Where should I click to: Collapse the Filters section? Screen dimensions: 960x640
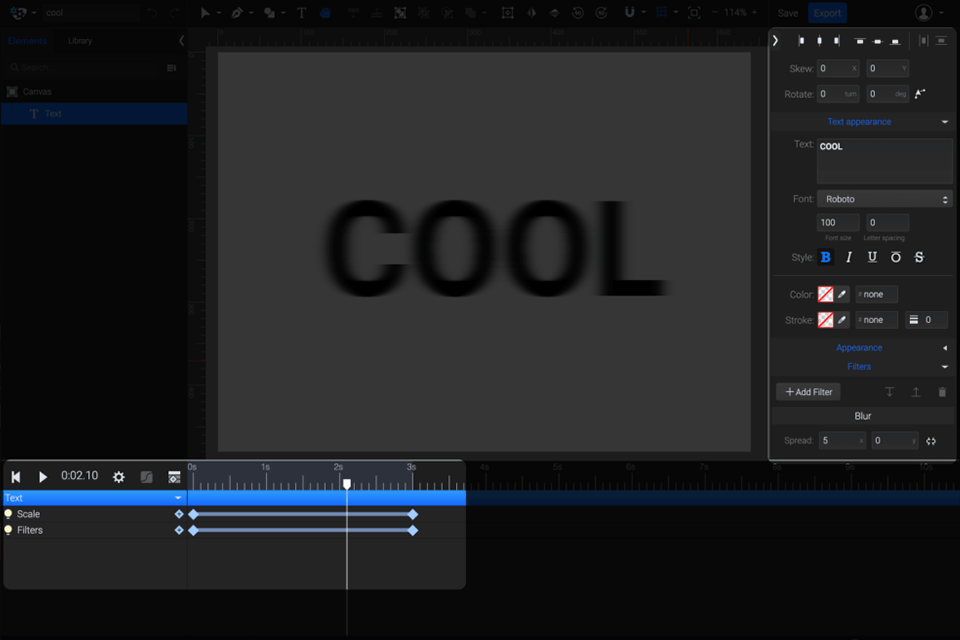[944, 367]
